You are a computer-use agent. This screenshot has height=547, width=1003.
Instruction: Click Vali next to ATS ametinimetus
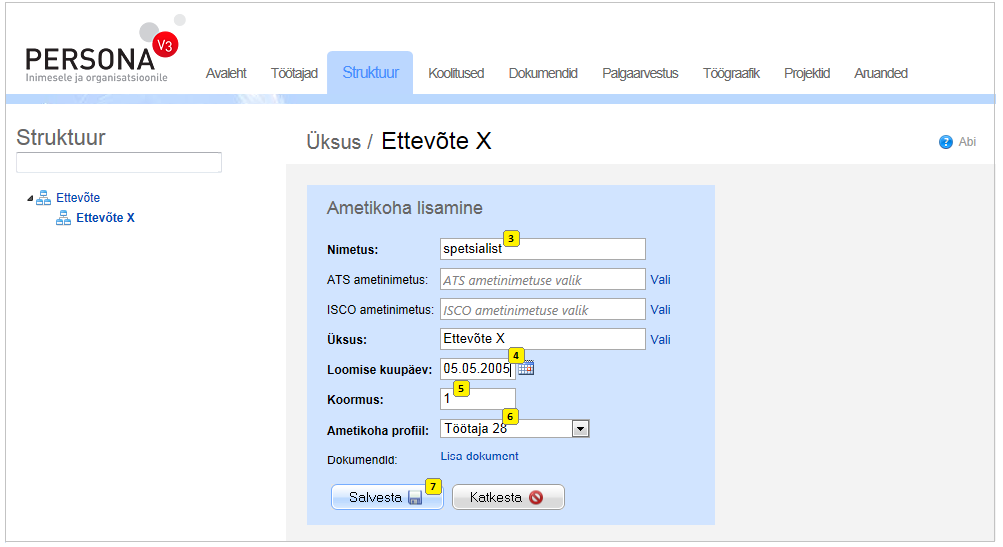point(660,280)
